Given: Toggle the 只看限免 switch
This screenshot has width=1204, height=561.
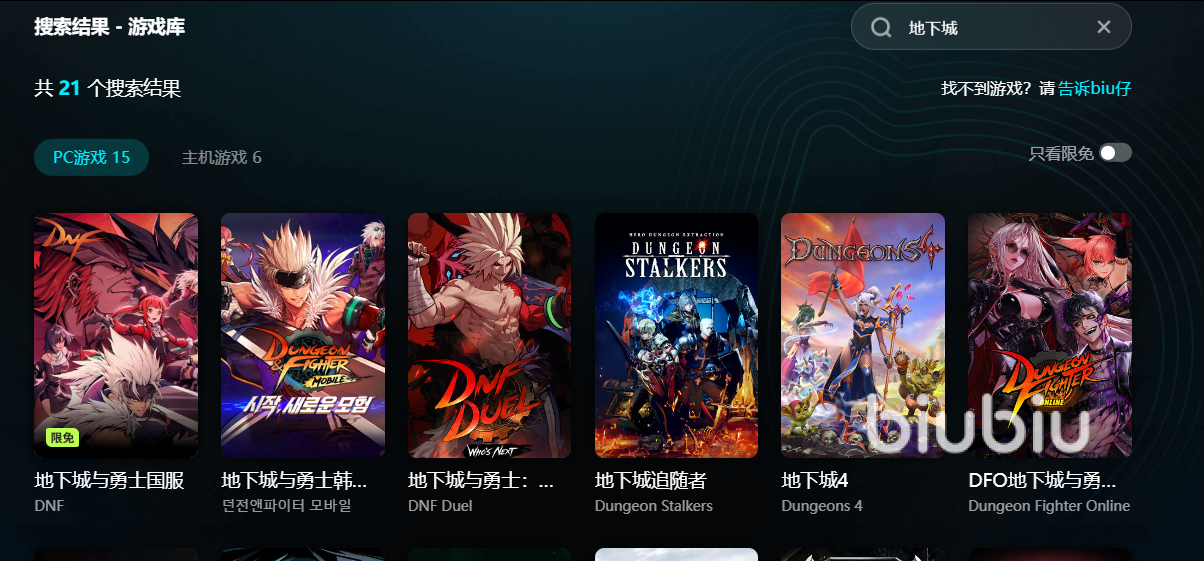Looking at the screenshot, I should 1115,153.
